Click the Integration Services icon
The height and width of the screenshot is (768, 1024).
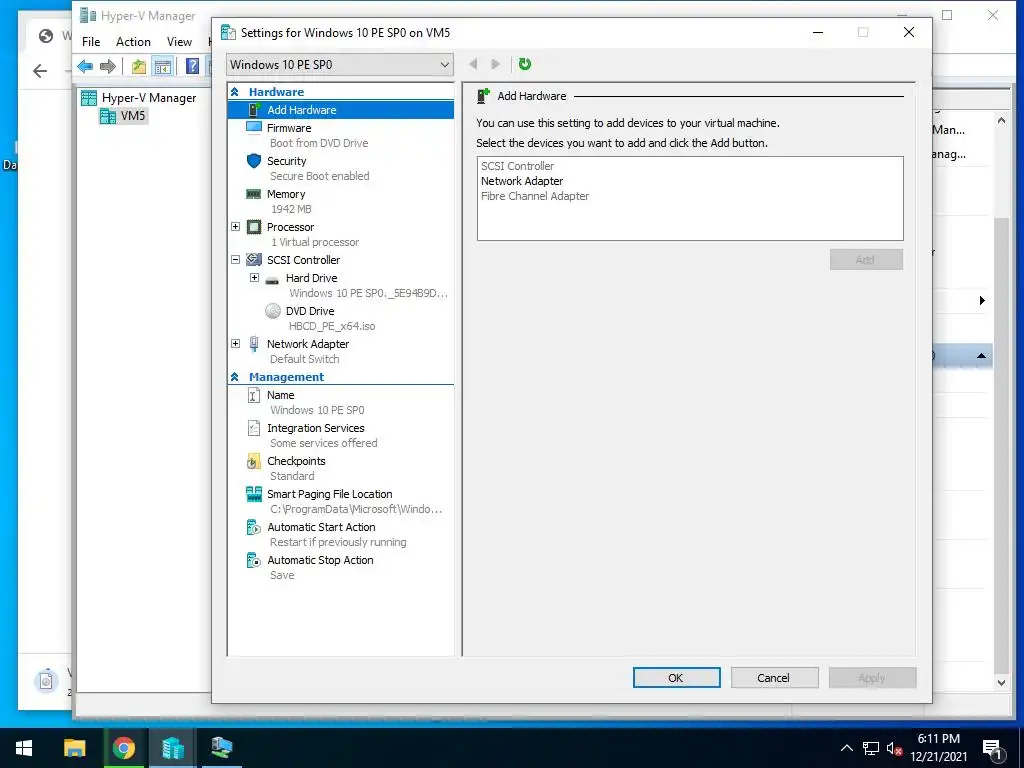(254, 428)
